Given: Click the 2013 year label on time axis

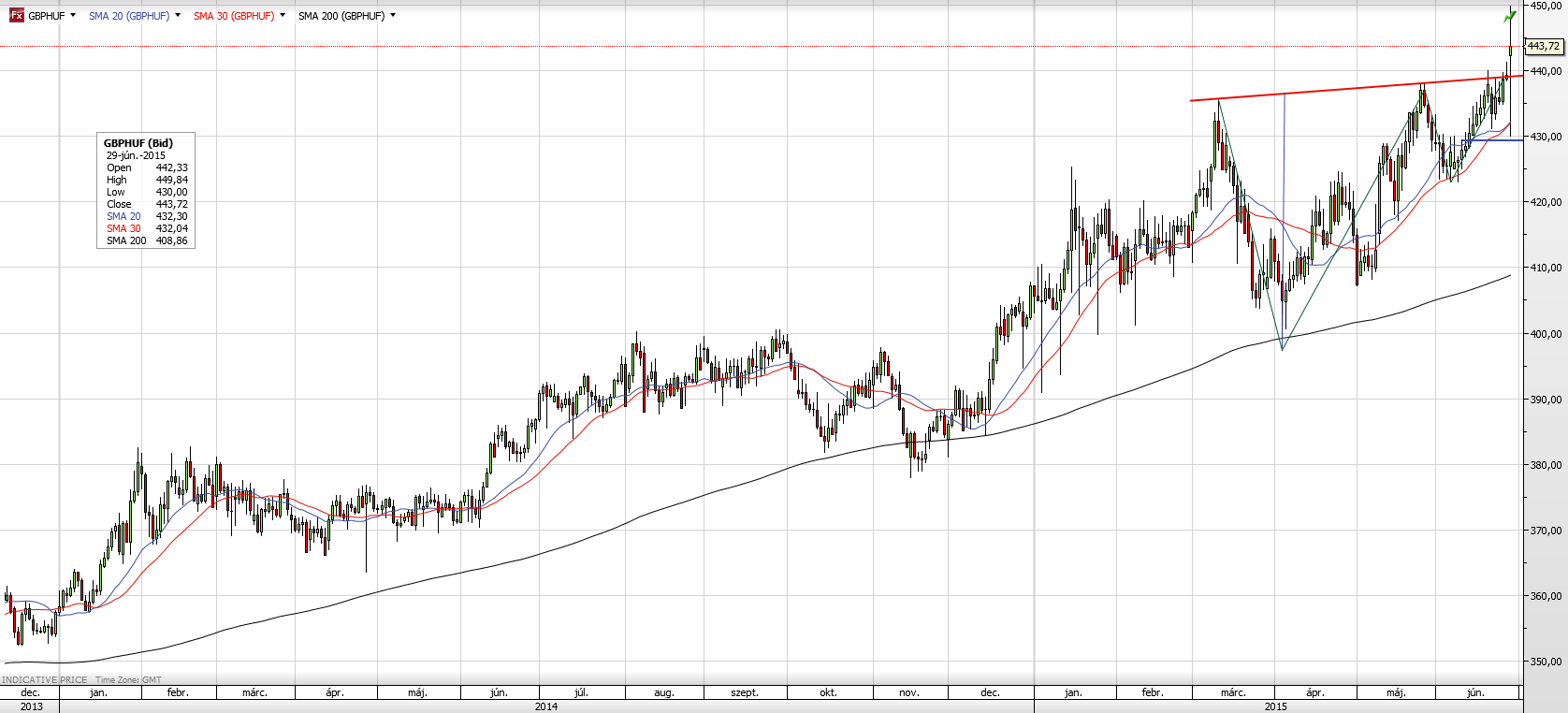Looking at the screenshot, I should tap(31, 706).
